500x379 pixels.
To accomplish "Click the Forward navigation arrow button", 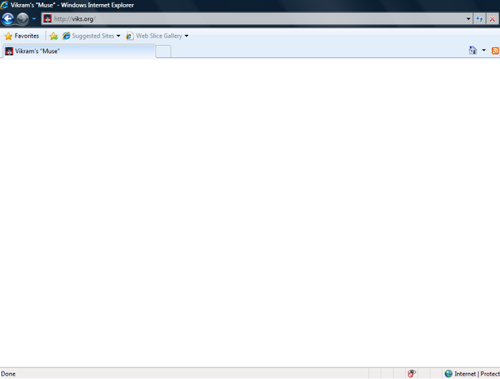I will [x=23, y=19].
